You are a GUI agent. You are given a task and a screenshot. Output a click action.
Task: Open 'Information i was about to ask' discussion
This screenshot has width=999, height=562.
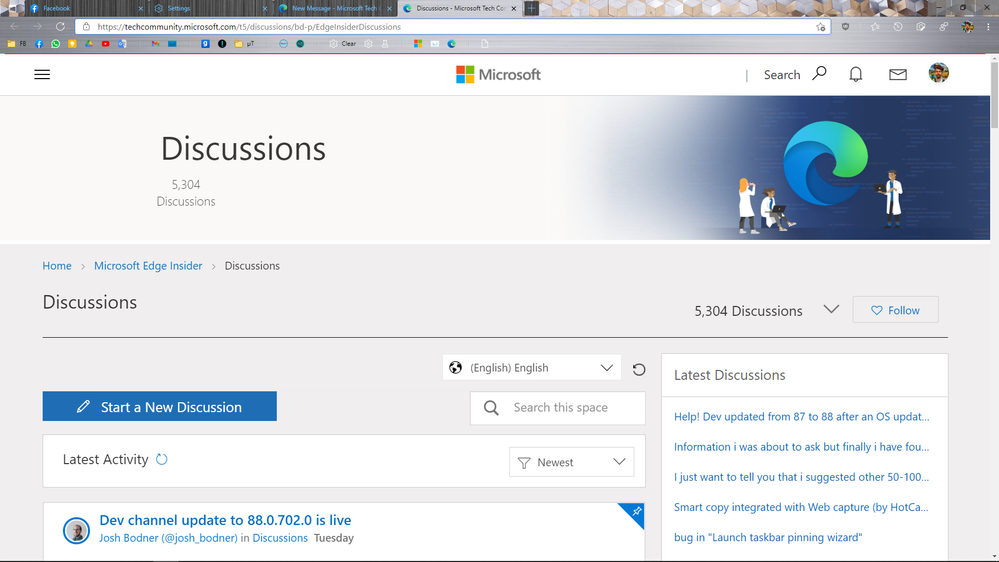[x=801, y=447]
